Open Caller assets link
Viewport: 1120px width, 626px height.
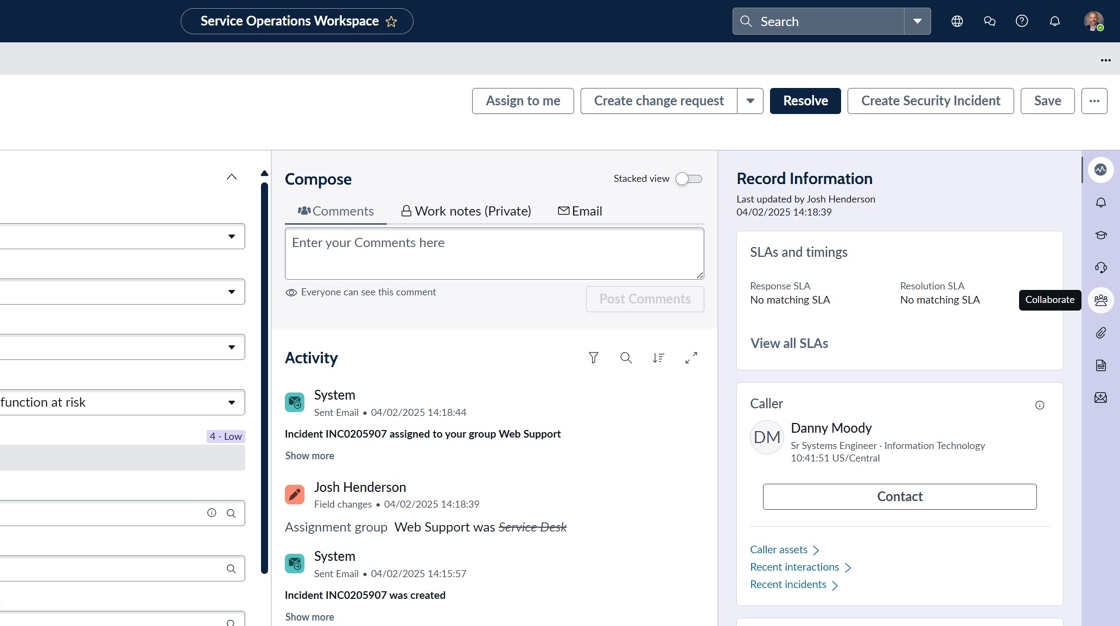784,550
